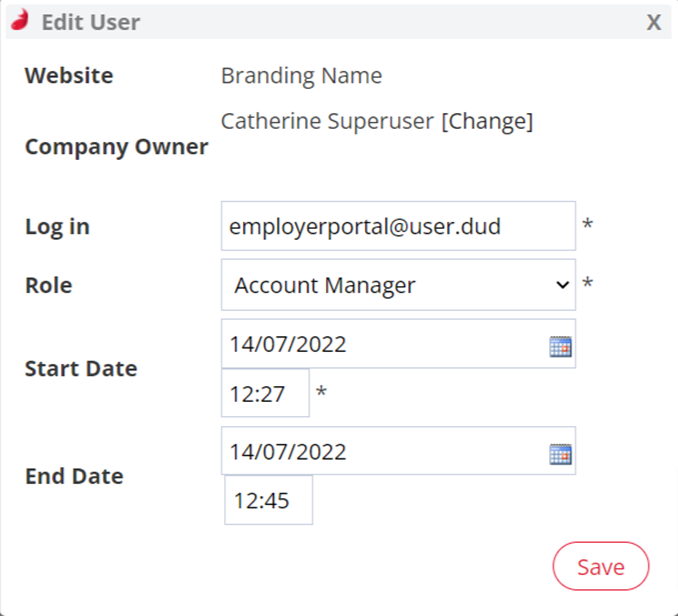Click the chevron arrow in Role field

(x=562, y=285)
